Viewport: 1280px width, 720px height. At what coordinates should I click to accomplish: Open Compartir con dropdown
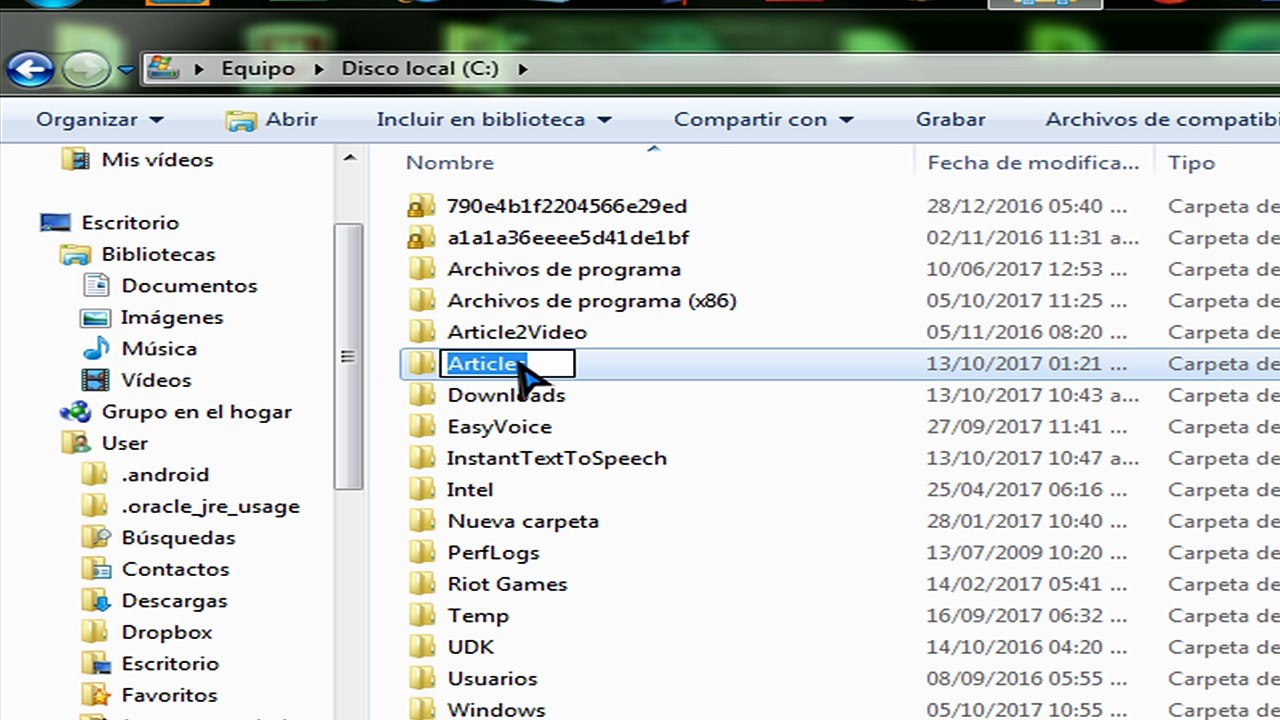763,119
